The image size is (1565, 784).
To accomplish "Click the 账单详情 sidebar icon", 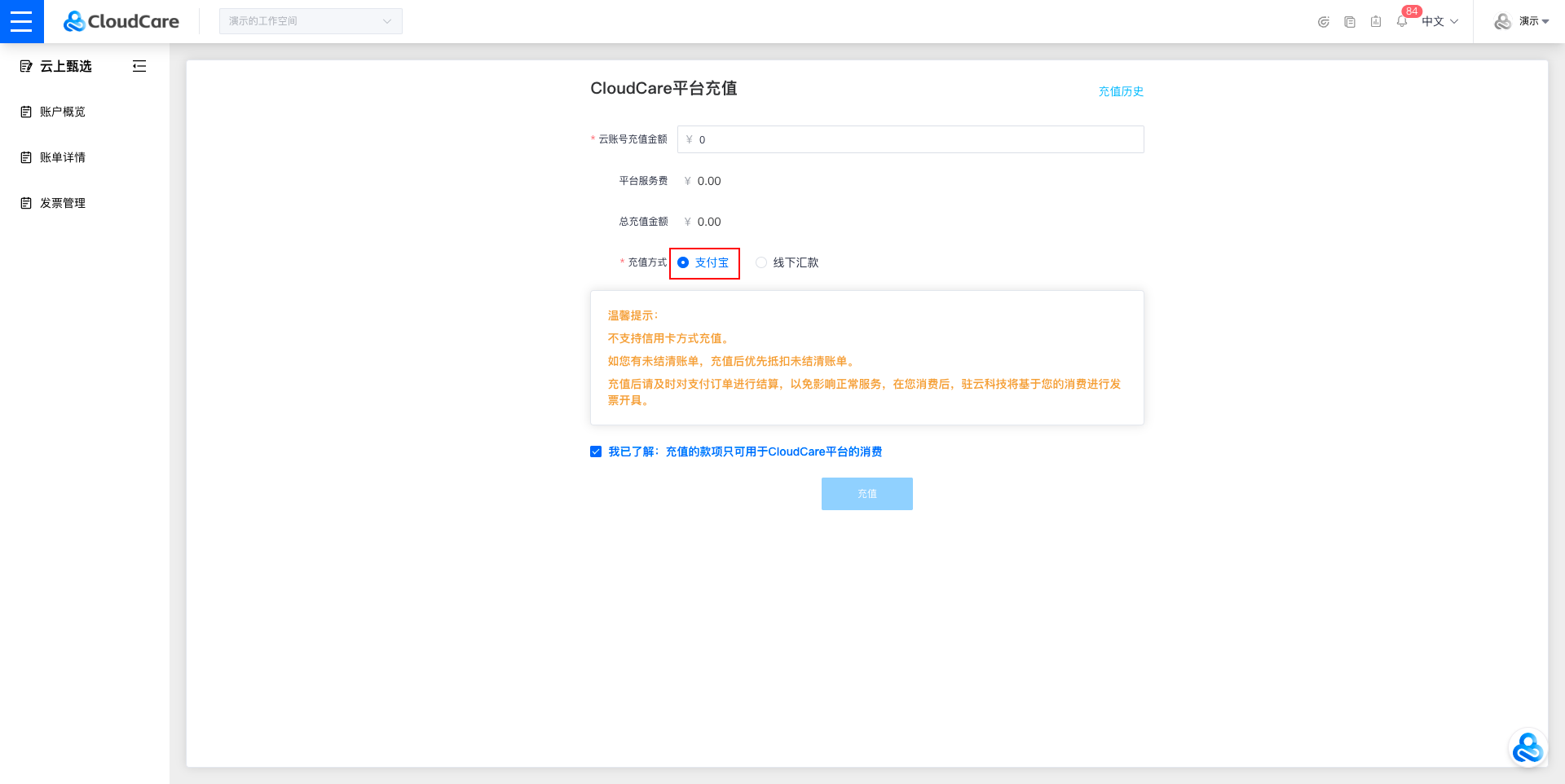I will coord(26,157).
